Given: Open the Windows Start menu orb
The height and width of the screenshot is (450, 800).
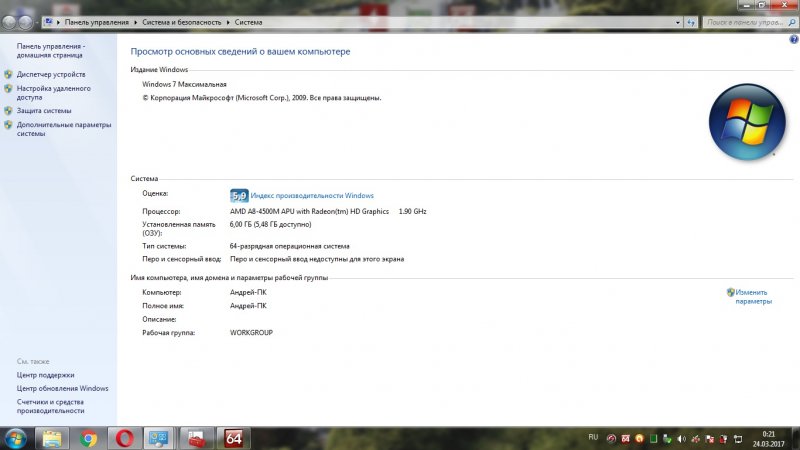Looking at the screenshot, I should pyautogui.click(x=16, y=438).
